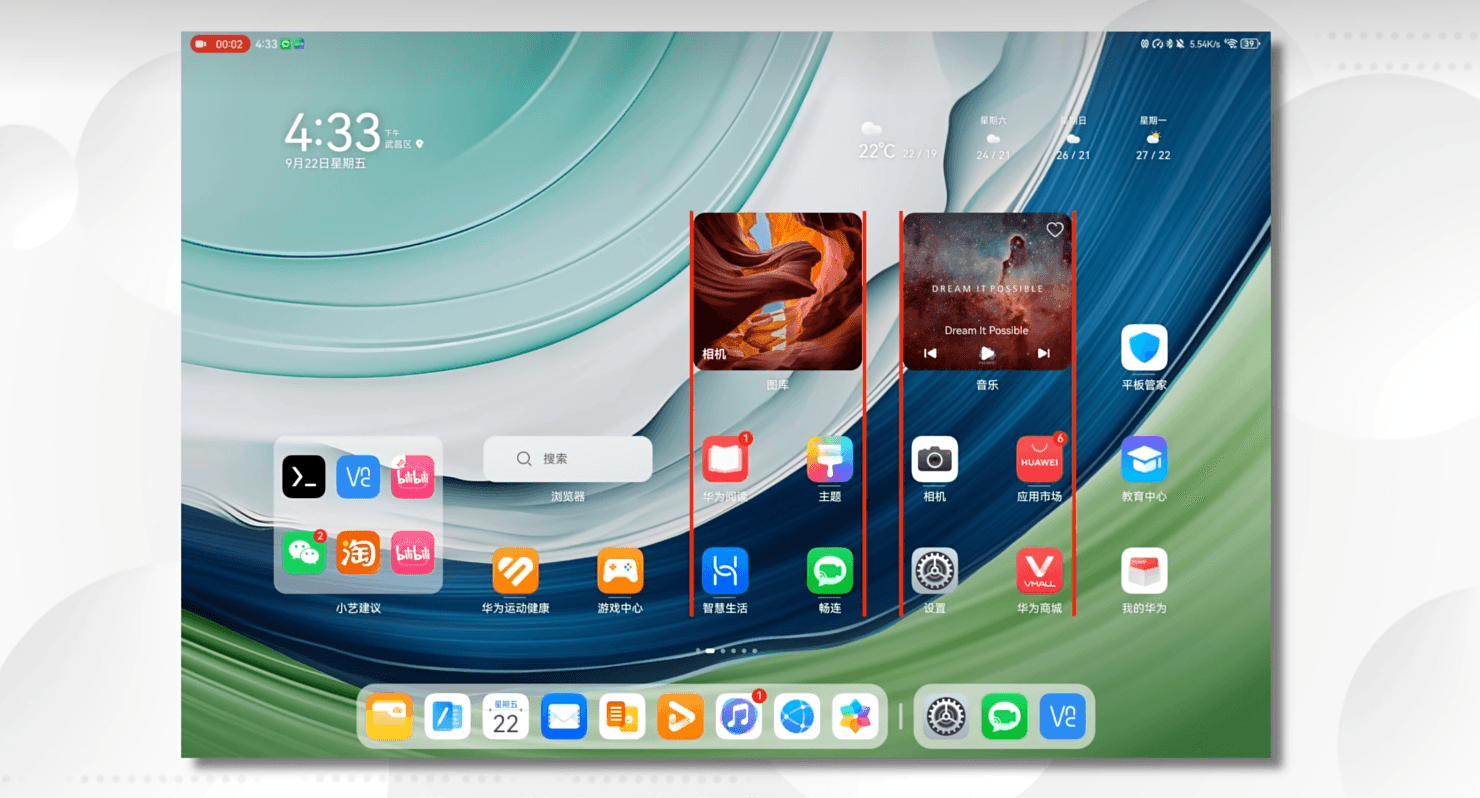Open the orange documents app in the dock
Screen dimensions: 1480x798
click(622, 717)
